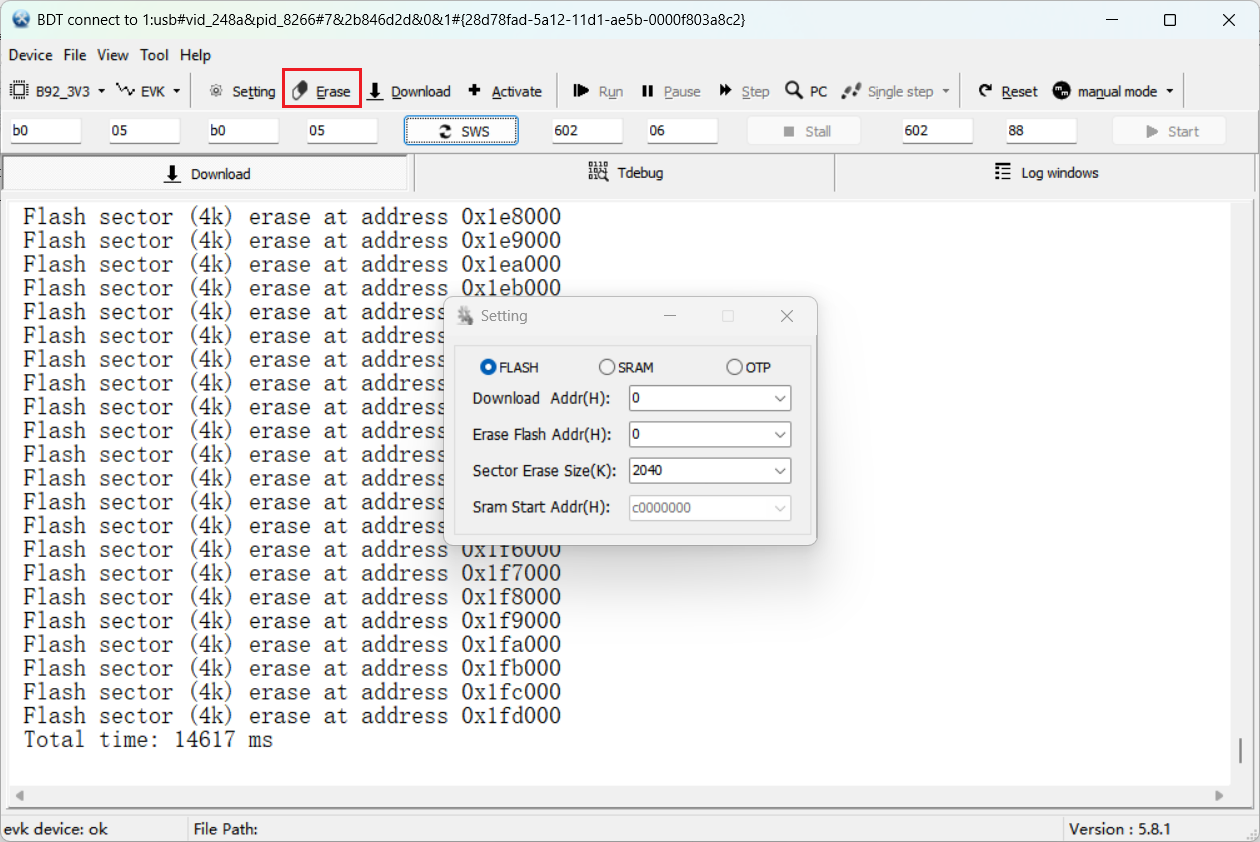Open the Device menu
The width and height of the screenshot is (1260, 842).
click(30, 55)
